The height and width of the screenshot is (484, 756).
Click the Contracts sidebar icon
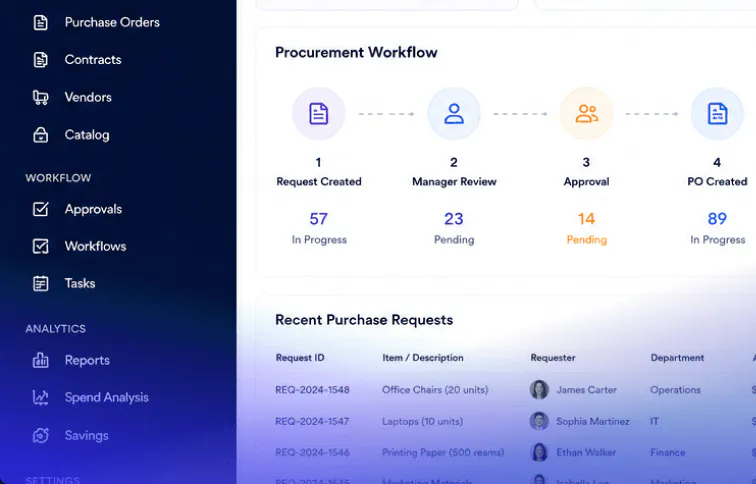[x=40, y=60]
